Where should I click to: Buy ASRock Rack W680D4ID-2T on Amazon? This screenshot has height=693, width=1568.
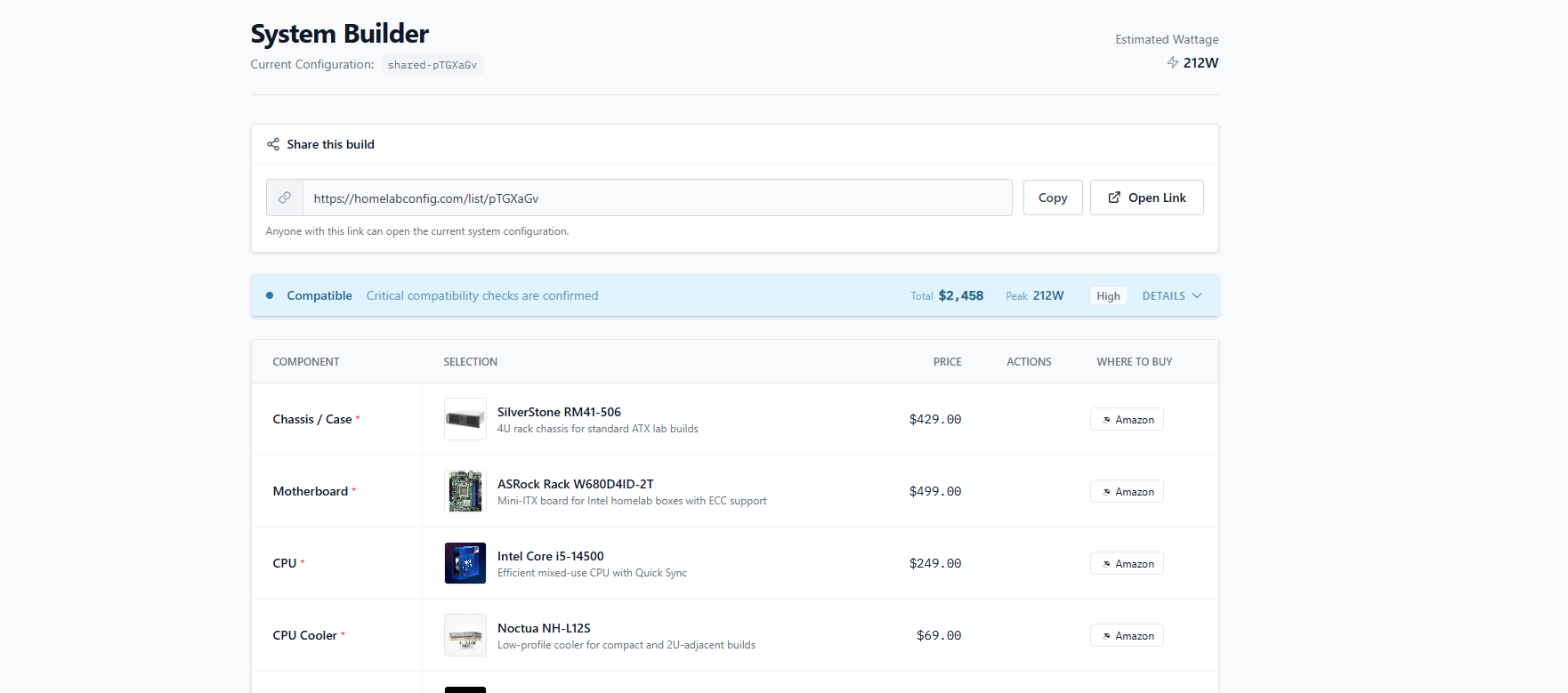pos(1127,491)
